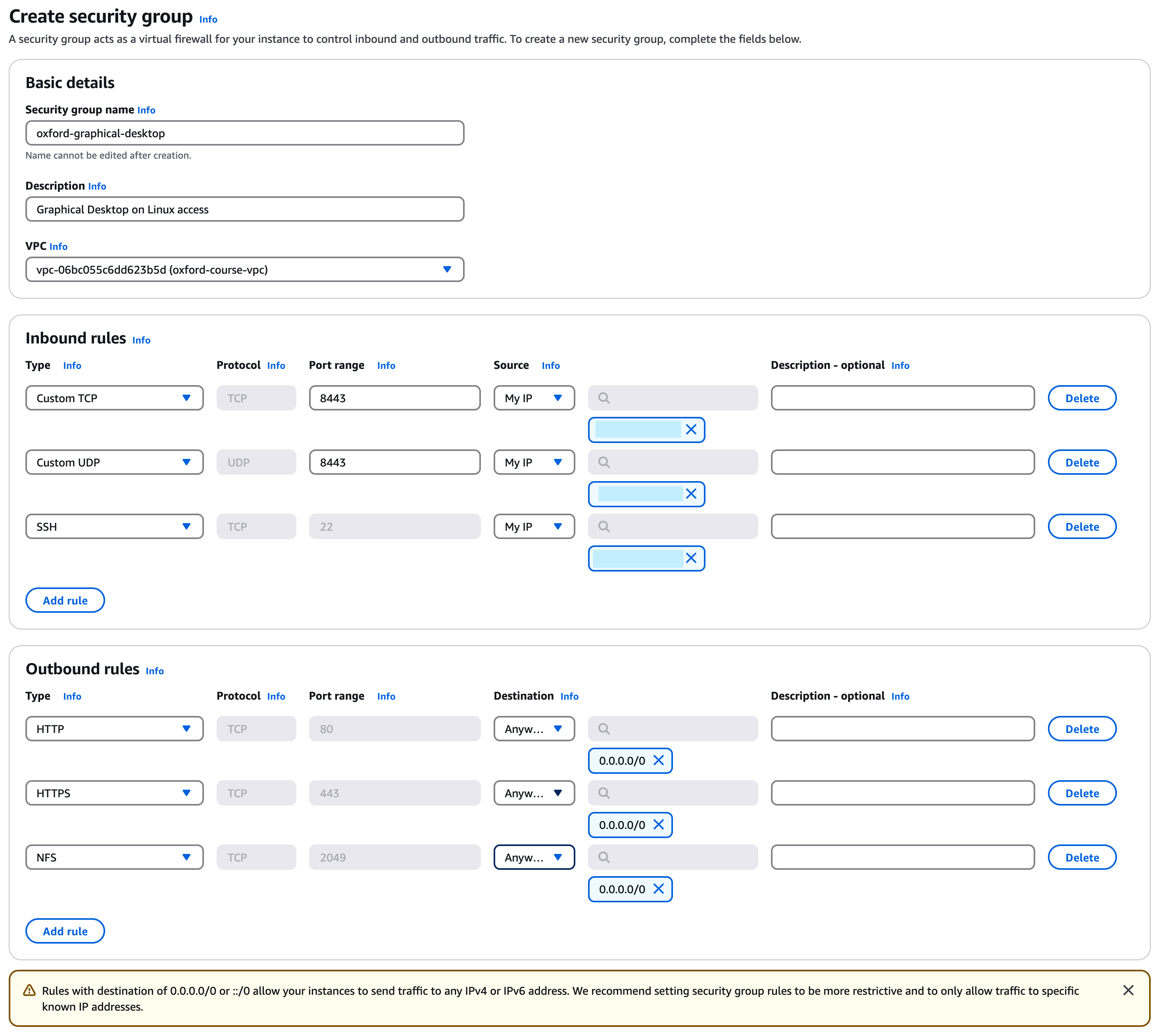Image resolution: width=1161 pixels, height=1036 pixels.
Task: Delete the SSH inbound rule
Action: coord(1081,527)
